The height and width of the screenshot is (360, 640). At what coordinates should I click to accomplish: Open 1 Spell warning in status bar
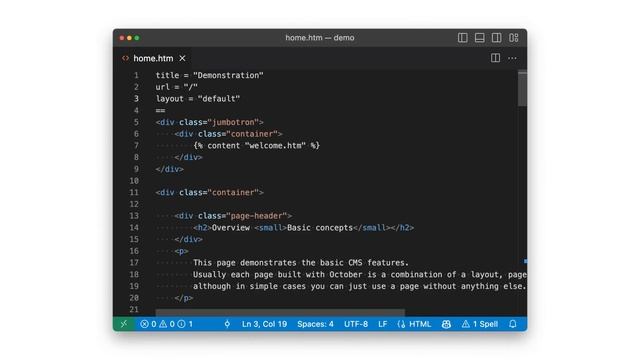click(480, 324)
